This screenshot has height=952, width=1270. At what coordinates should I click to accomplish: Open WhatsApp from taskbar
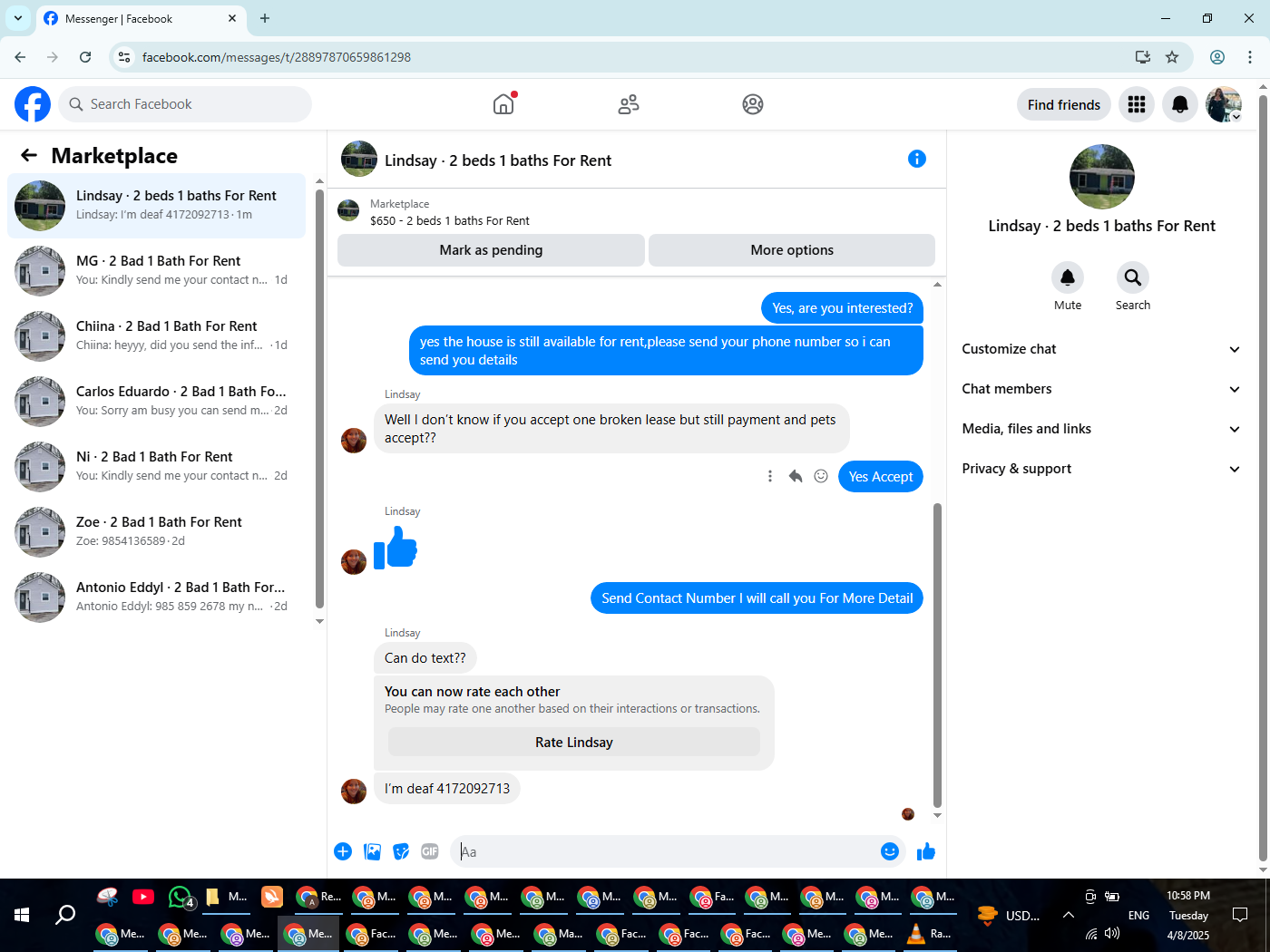[x=181, y=897]
